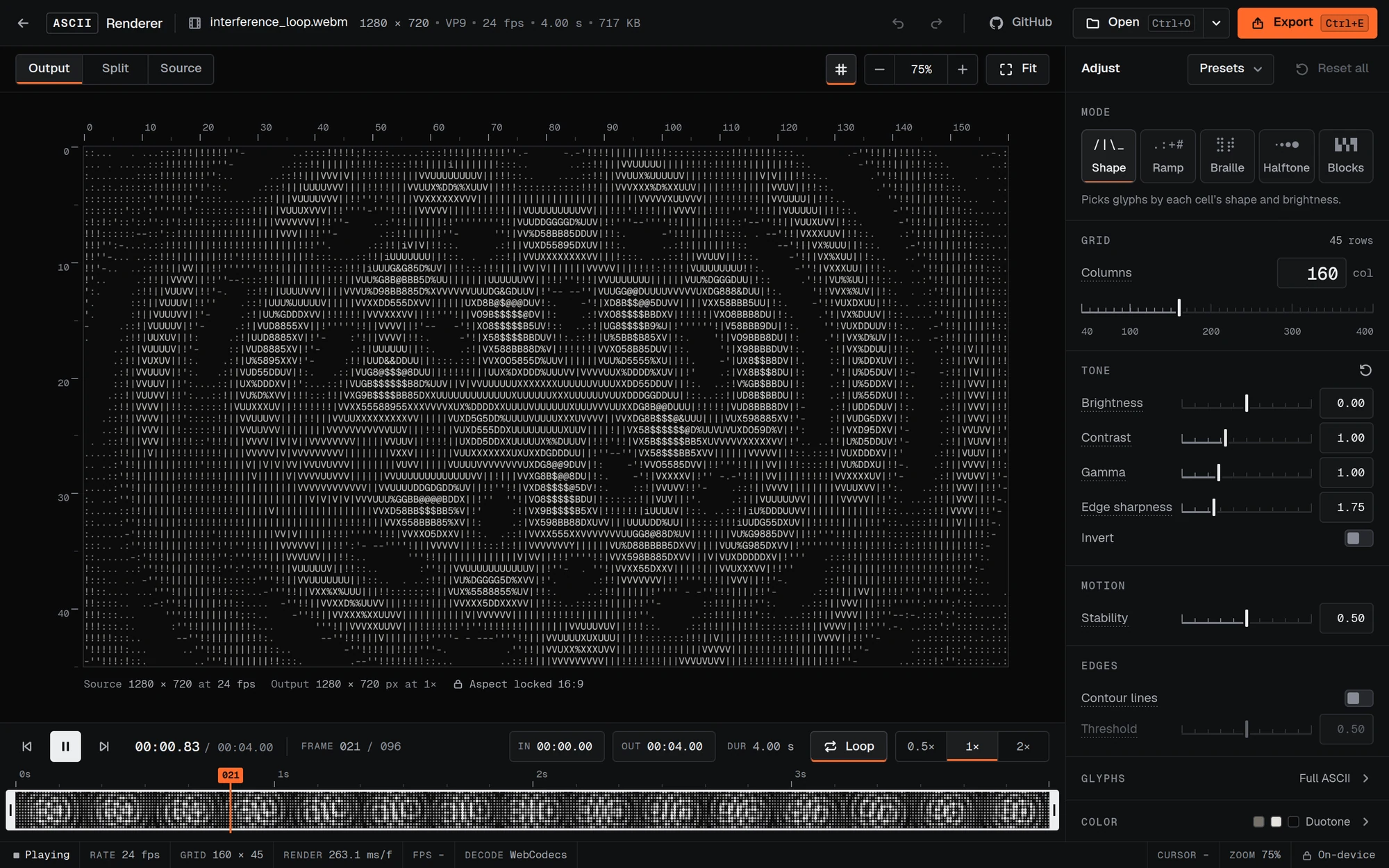Click the Brightness slider handle
Image resolution: width=1389 pixels, height=868 pixels.
[x=1247, y=403]
